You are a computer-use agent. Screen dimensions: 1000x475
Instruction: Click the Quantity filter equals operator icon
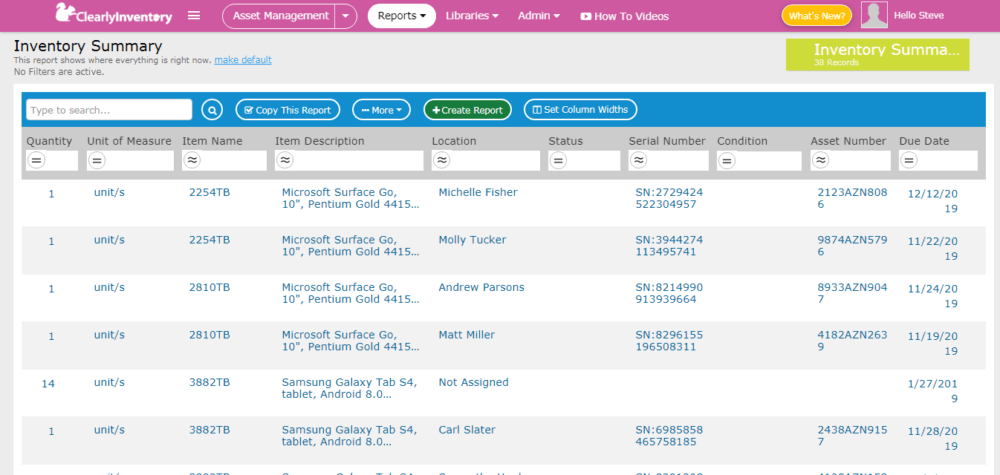click(36, 161)
